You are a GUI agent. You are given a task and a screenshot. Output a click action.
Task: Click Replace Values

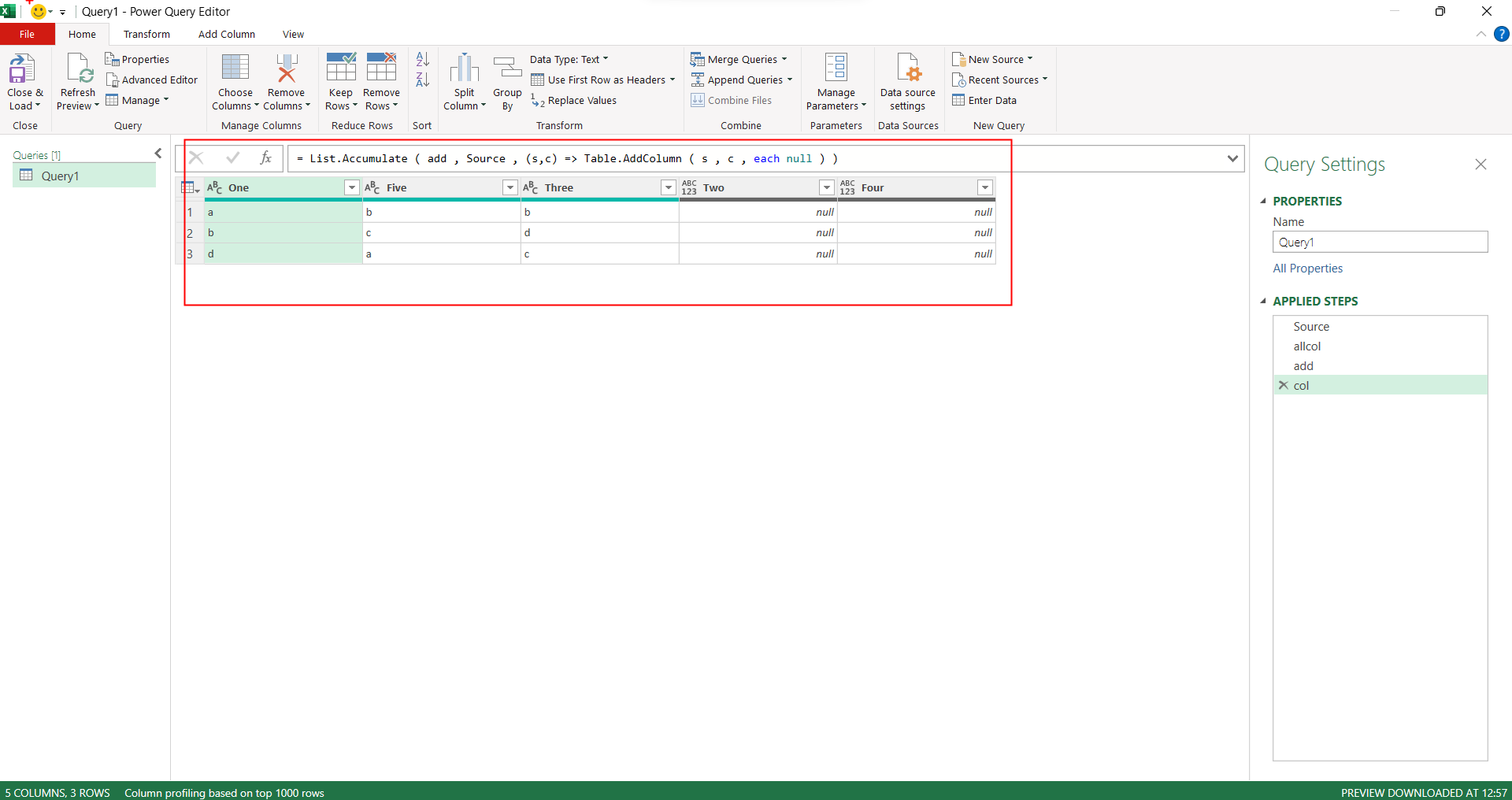point(574,100)
